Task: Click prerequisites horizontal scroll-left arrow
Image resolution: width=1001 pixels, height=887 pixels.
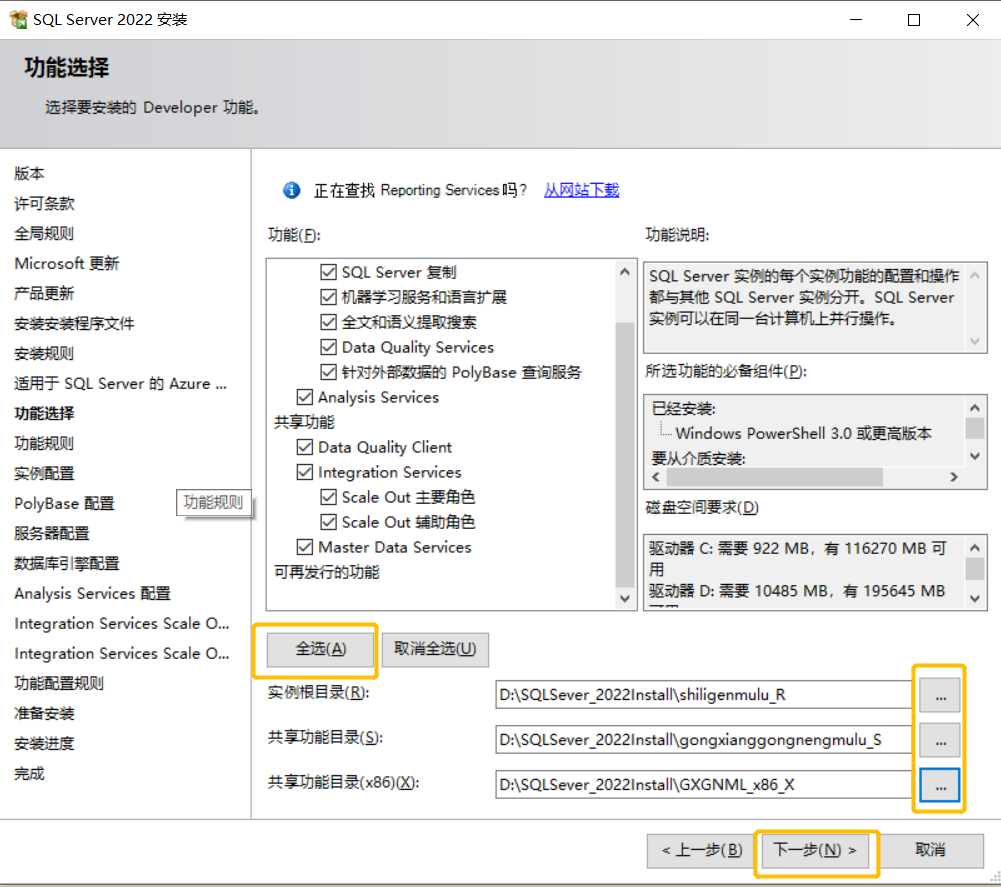Action: point(656,477)
